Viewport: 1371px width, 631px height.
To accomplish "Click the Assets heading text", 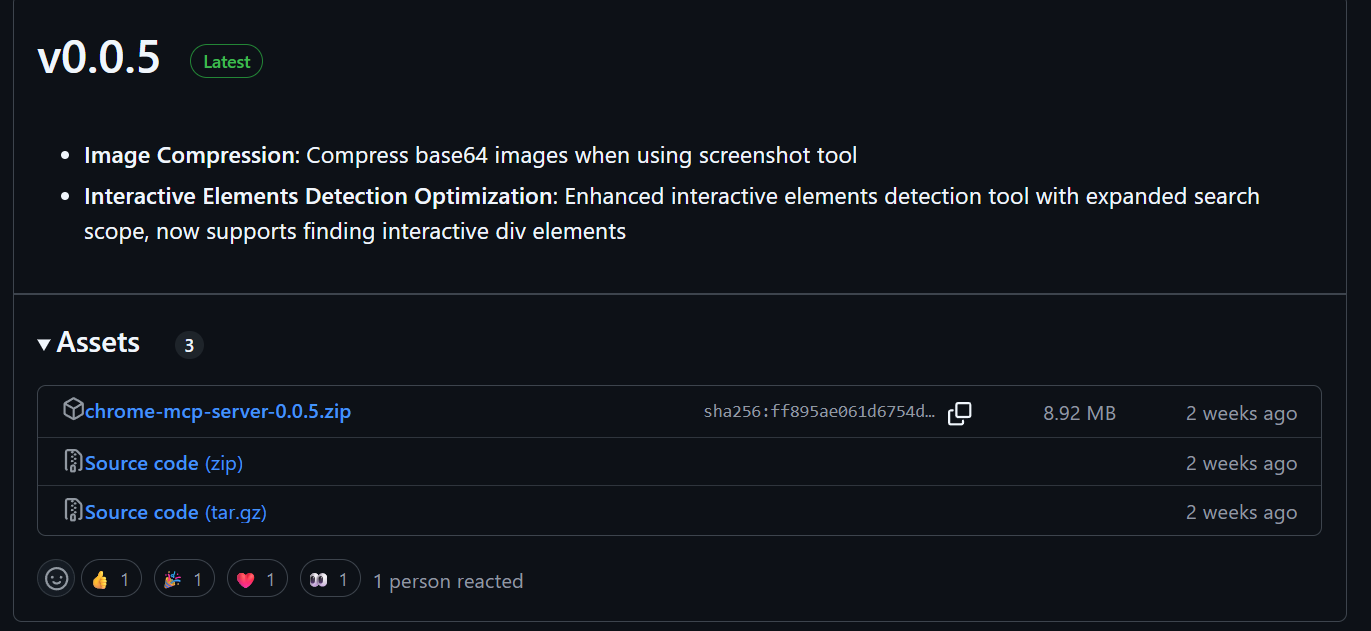I will coord(98,343).
